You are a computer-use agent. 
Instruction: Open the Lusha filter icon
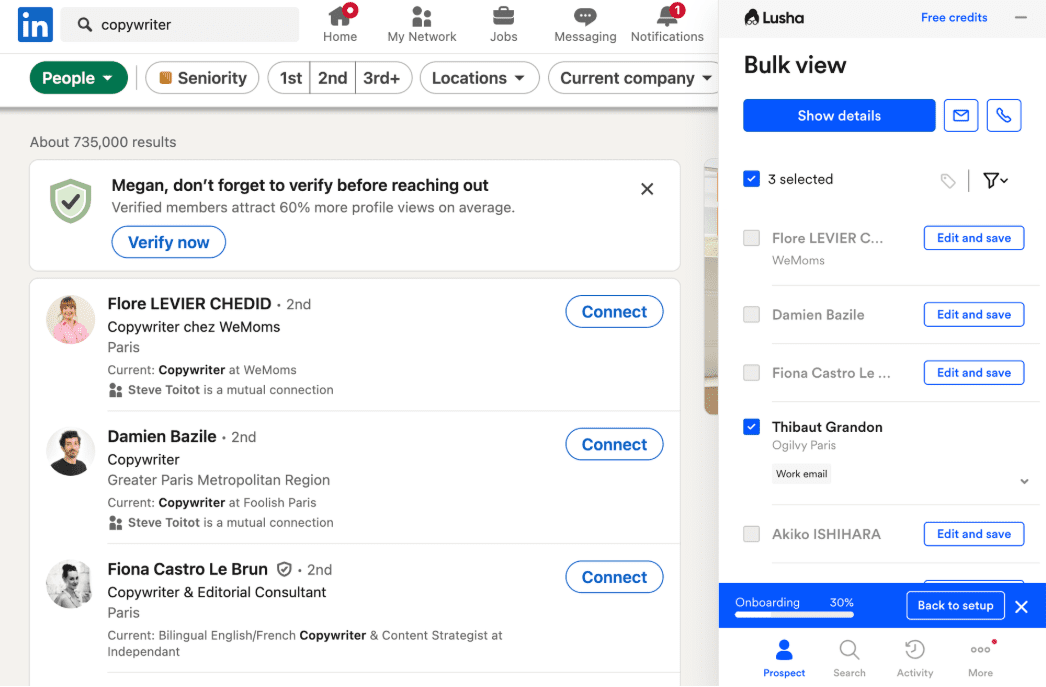tap(993, 180)
